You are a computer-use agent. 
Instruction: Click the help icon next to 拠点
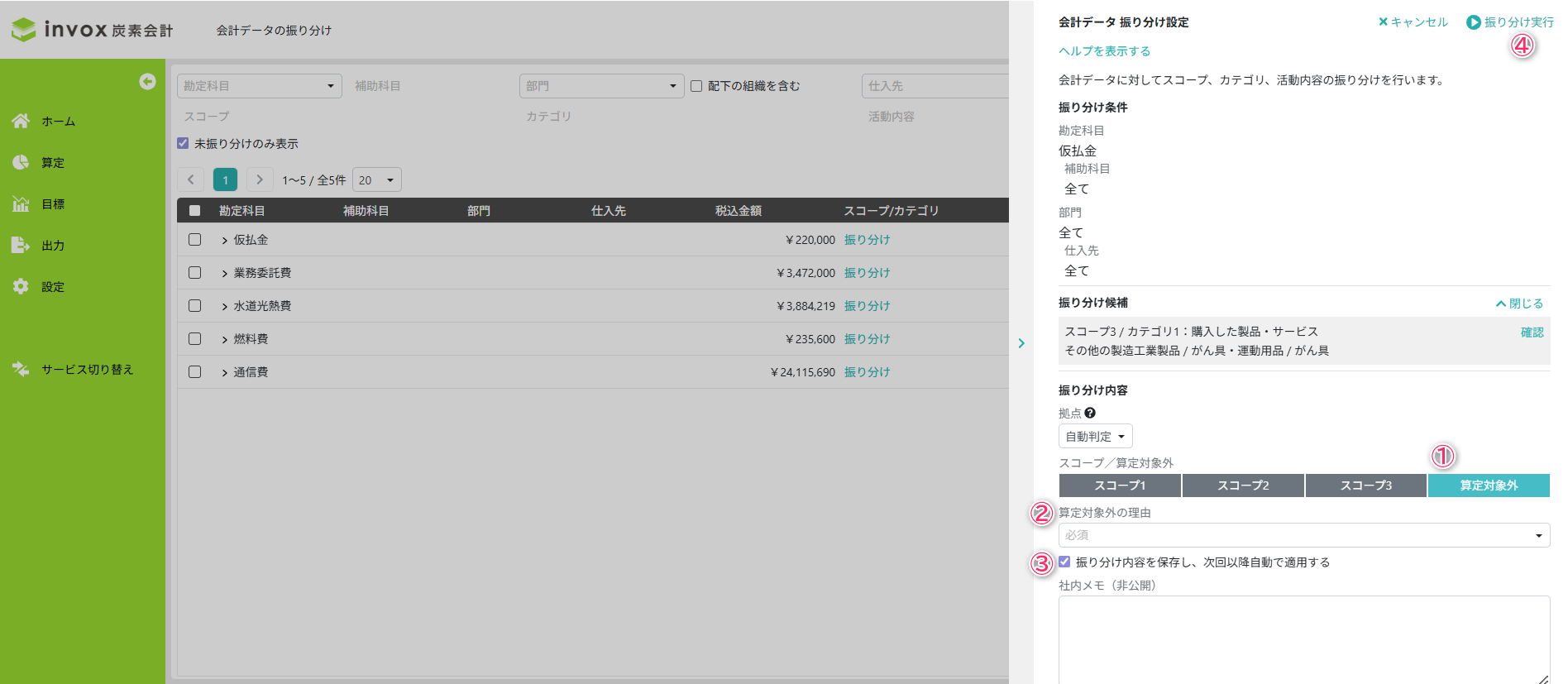coord(1090,413)
